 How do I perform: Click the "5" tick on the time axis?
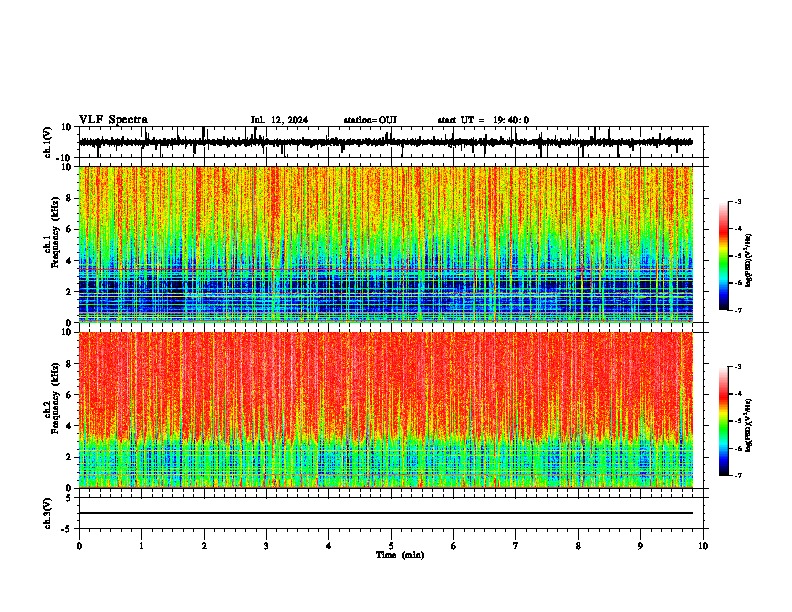(391, 546)
